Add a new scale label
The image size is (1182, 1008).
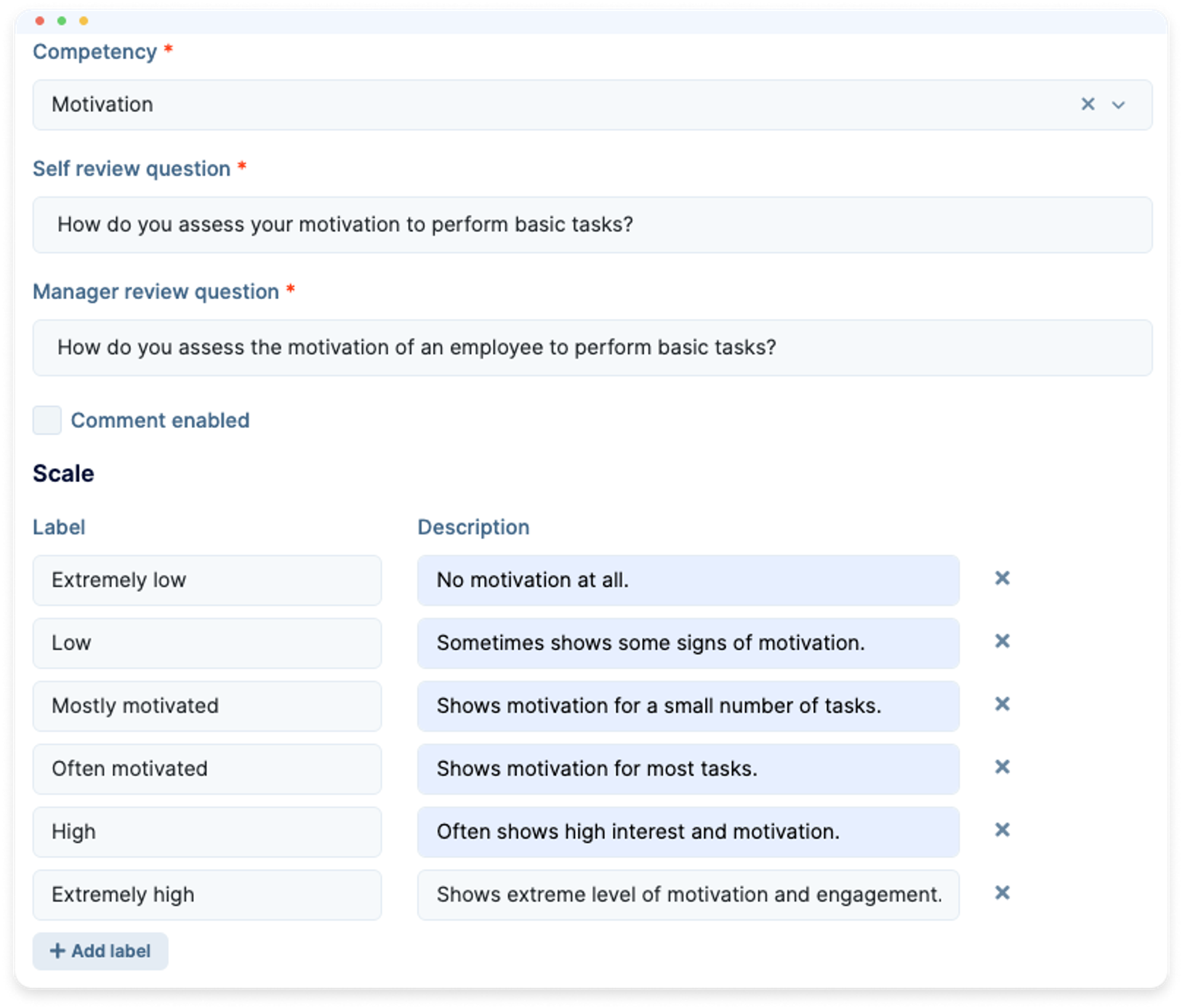click(100, 951)
